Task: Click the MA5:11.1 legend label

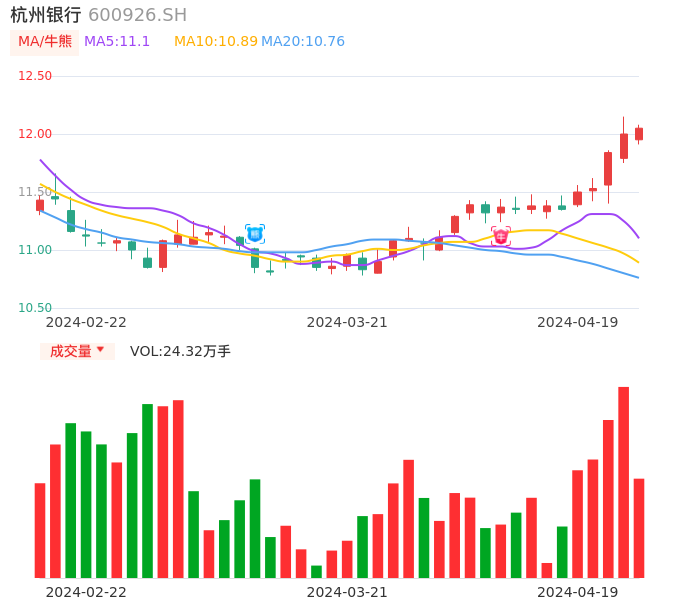Action: click(x=117, y=42)
